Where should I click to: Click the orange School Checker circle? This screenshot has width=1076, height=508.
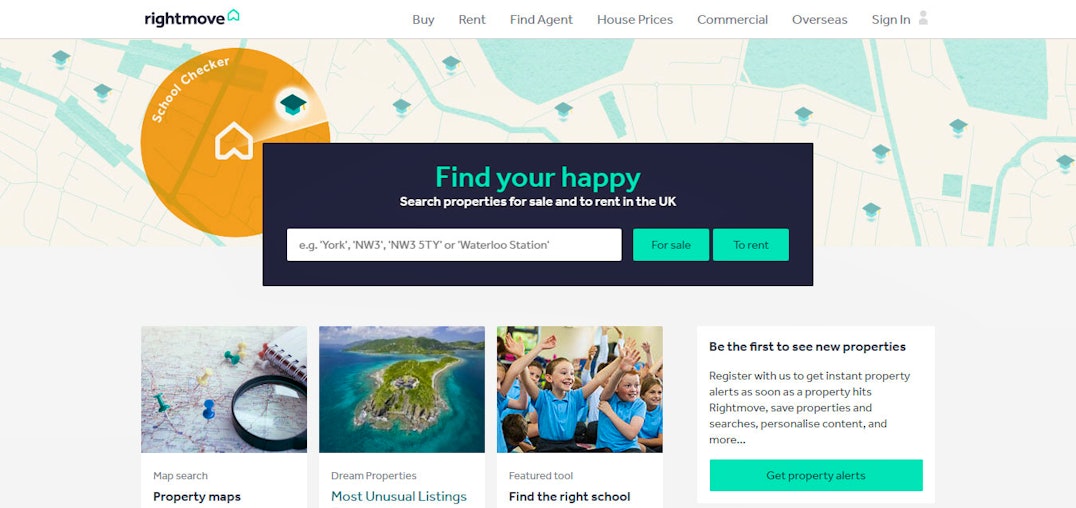[x=235, y=142]
